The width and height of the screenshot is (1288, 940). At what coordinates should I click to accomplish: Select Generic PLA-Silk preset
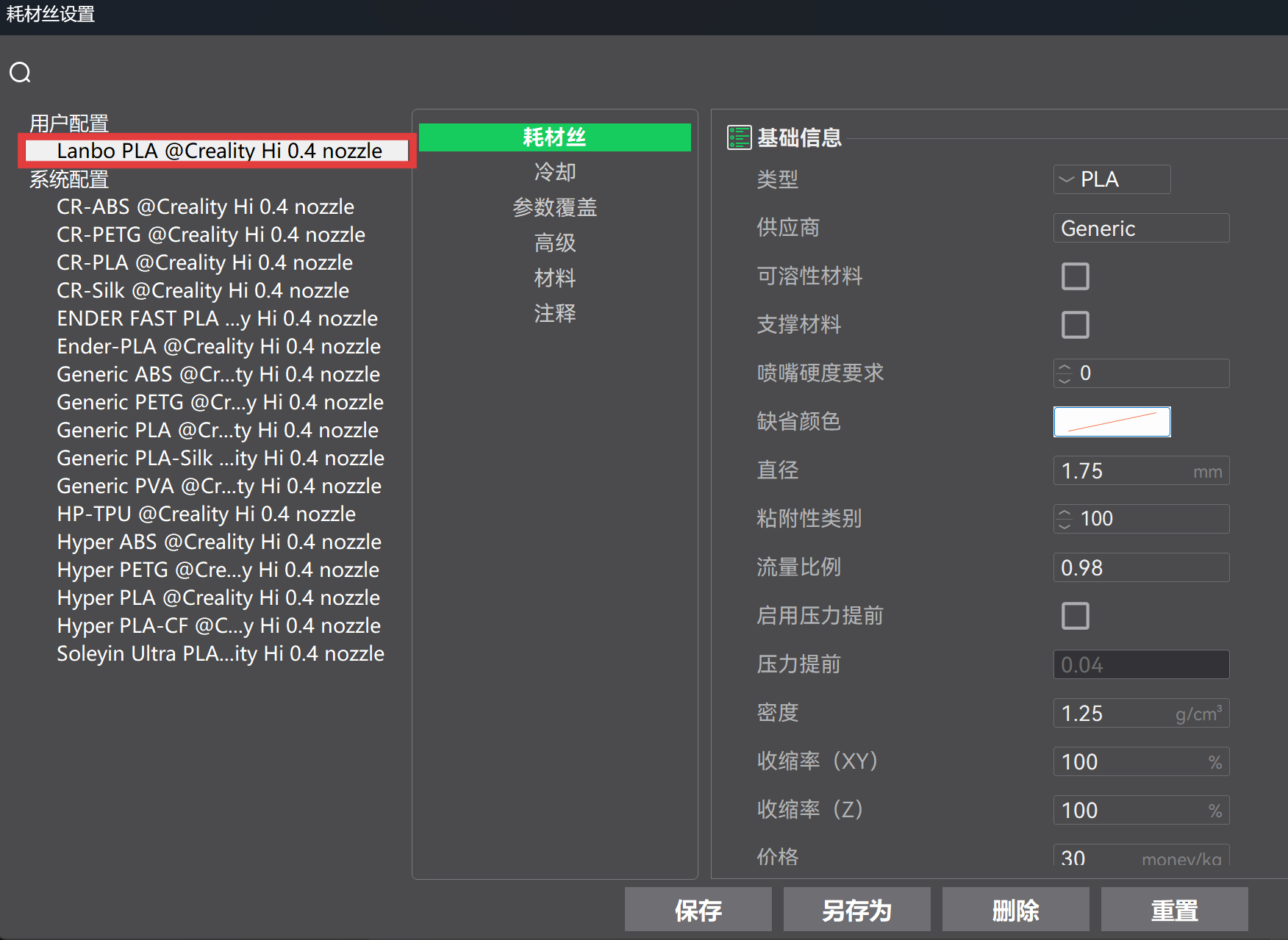click(221, 459)
